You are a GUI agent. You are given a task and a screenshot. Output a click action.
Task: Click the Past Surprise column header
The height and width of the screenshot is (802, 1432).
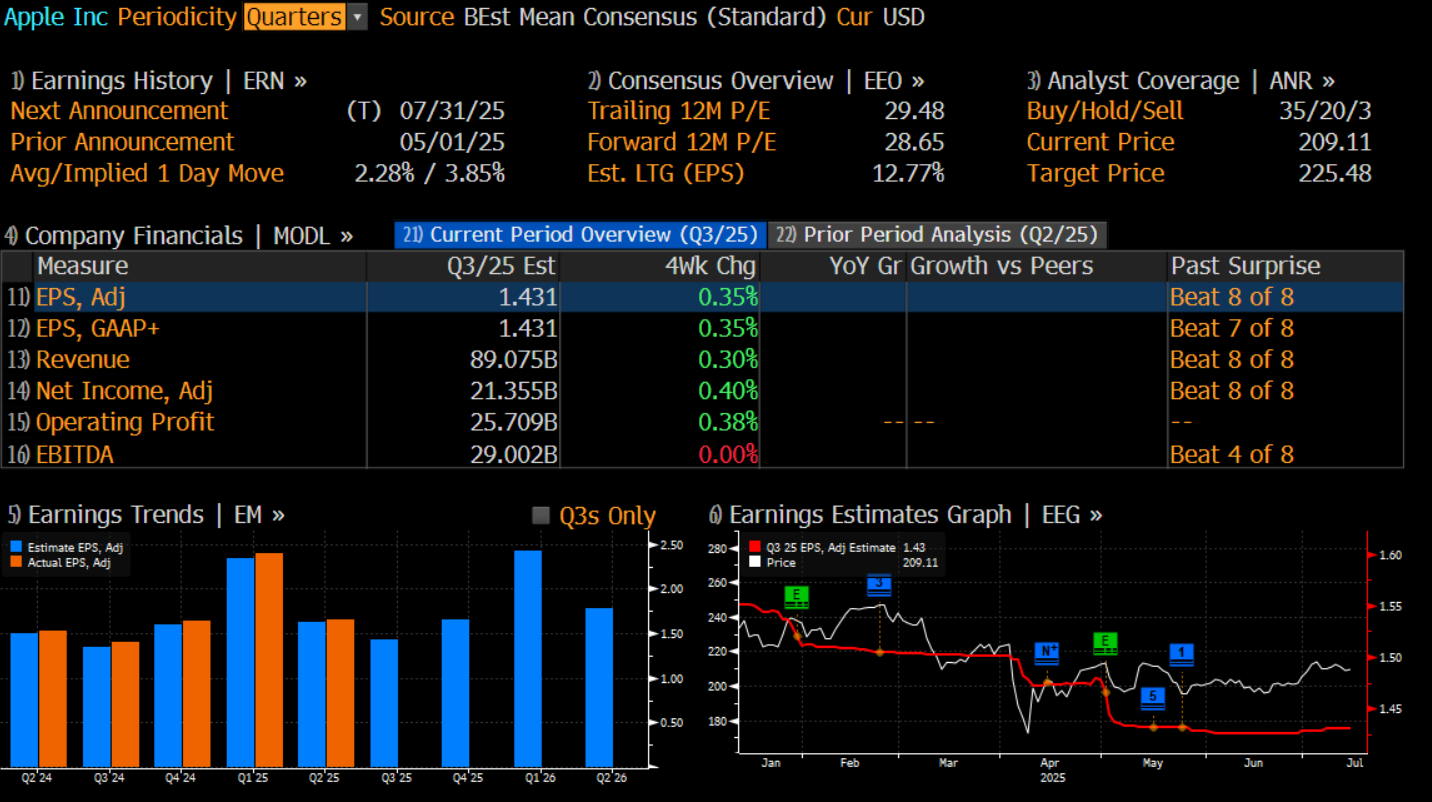click(1285, 266)
